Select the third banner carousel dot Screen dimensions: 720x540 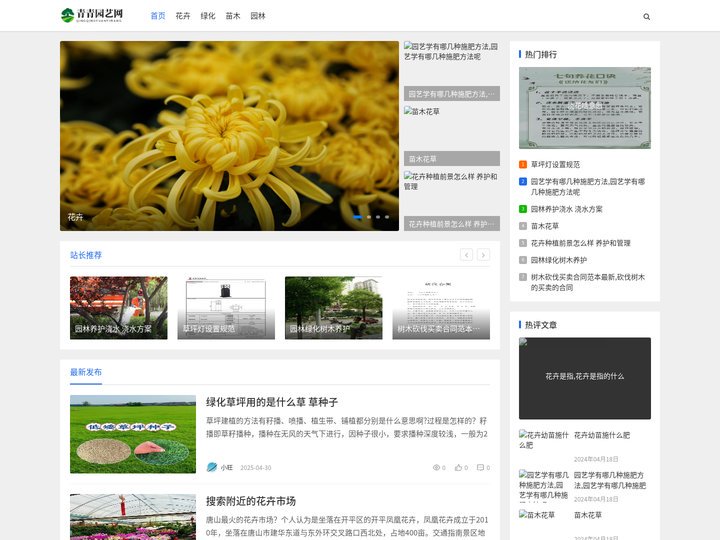point(378,217)
